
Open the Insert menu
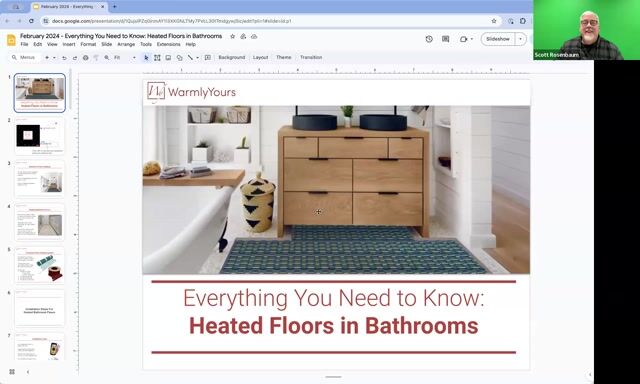69,44
